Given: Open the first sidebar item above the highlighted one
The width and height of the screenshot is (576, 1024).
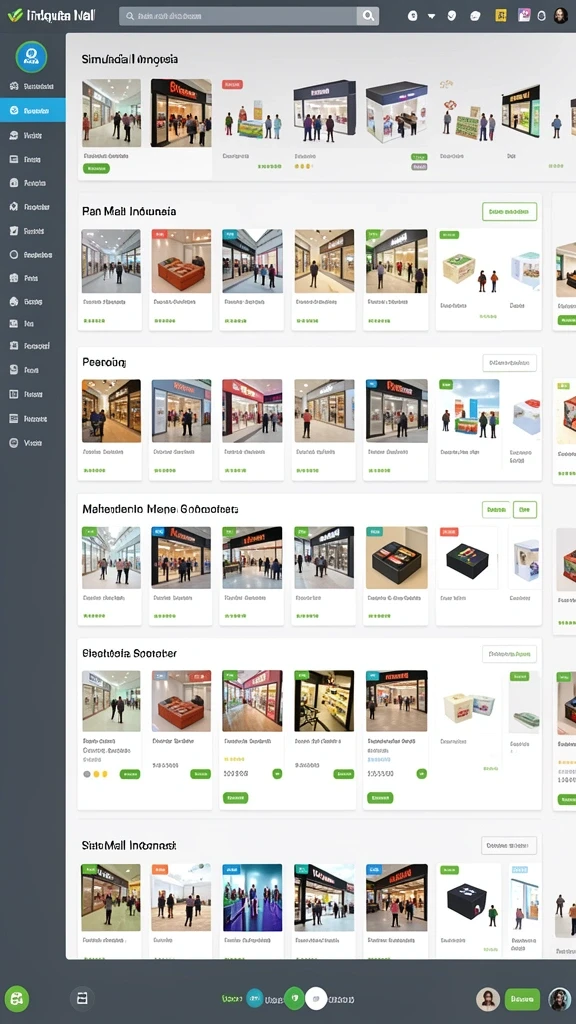Looking at the screenshot, I should pyautogui.click(x=31, y=86).
